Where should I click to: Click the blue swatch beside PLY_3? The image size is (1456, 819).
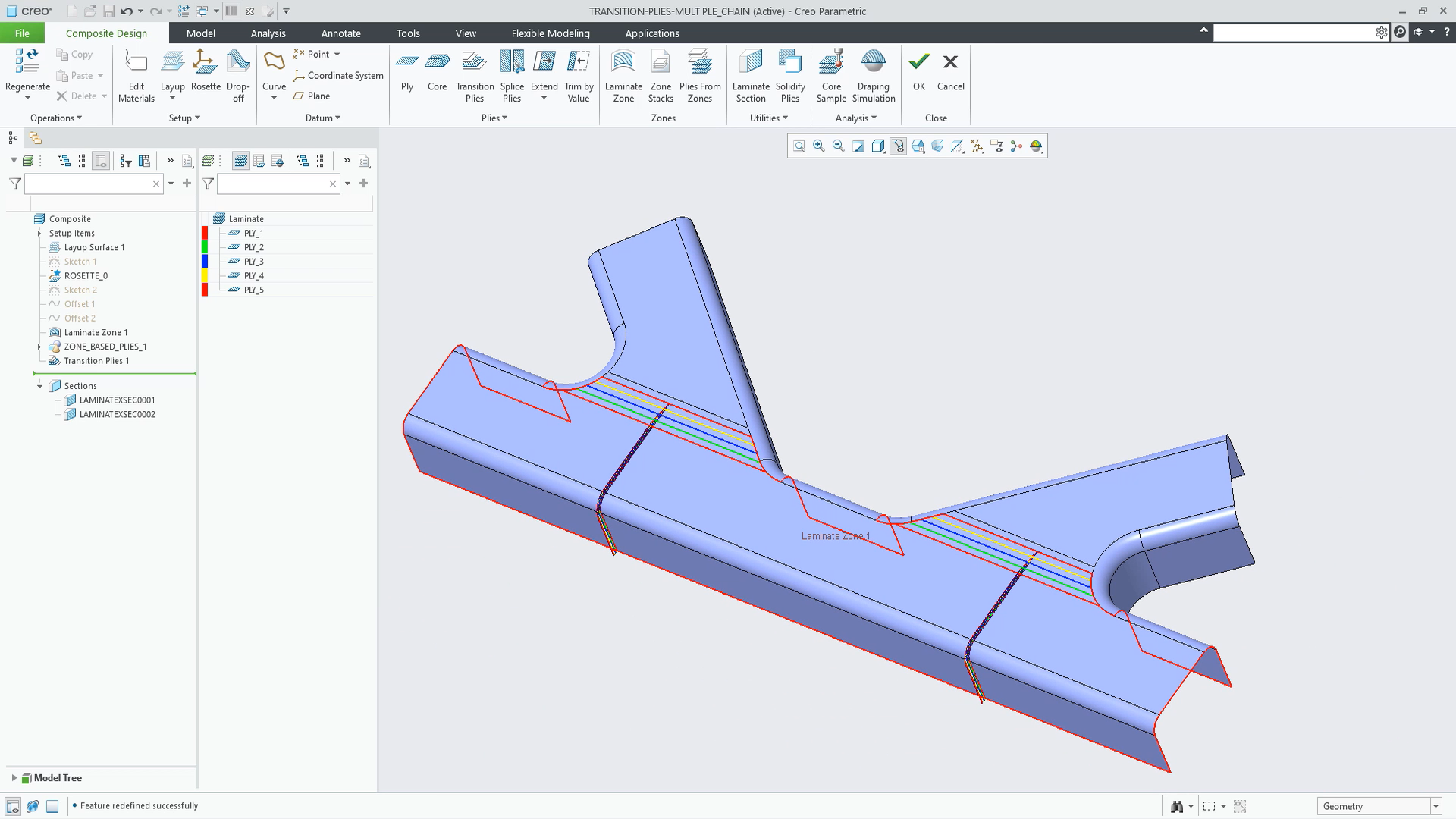tap(205, 262)
